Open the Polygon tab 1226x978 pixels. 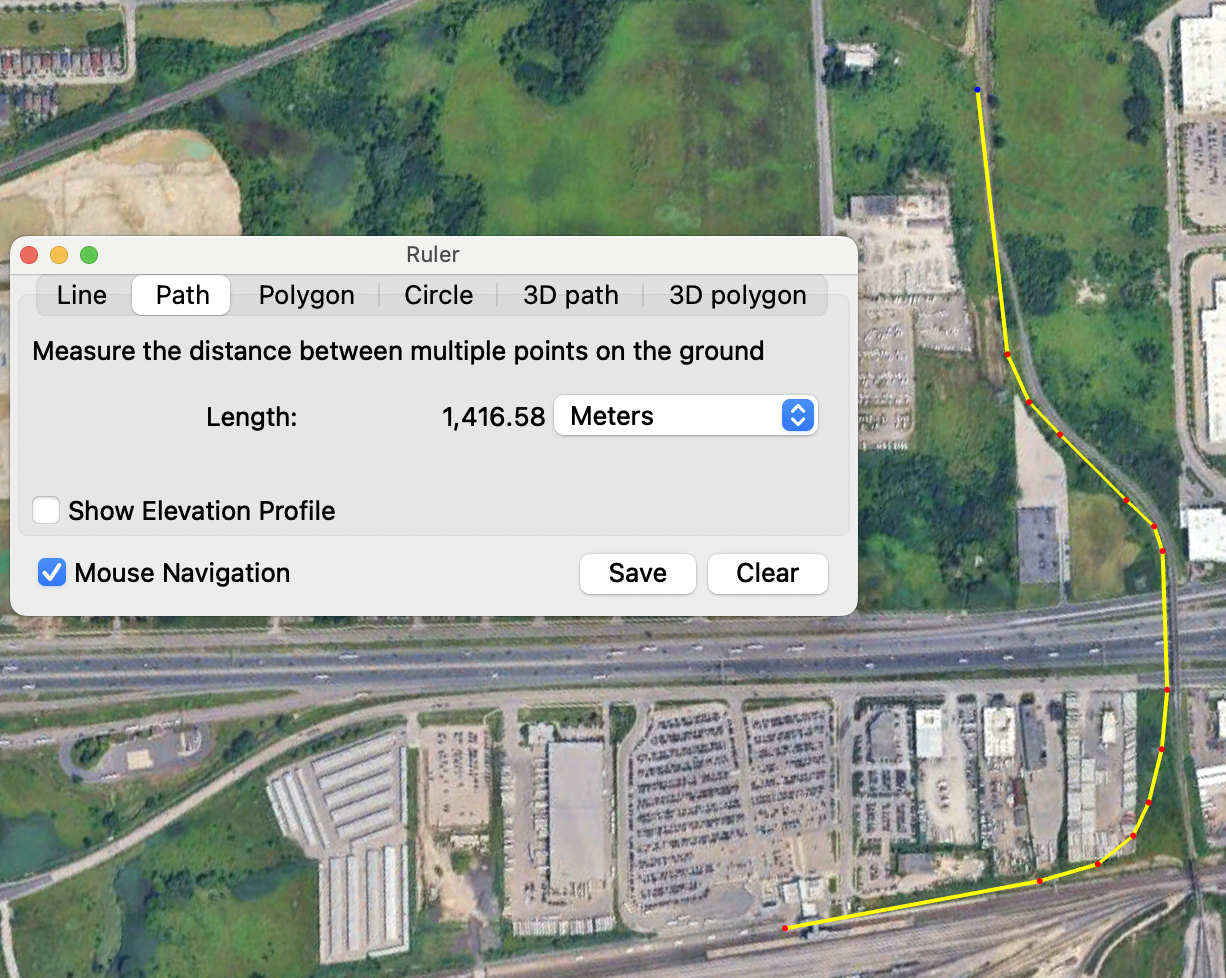pos(306,295)
